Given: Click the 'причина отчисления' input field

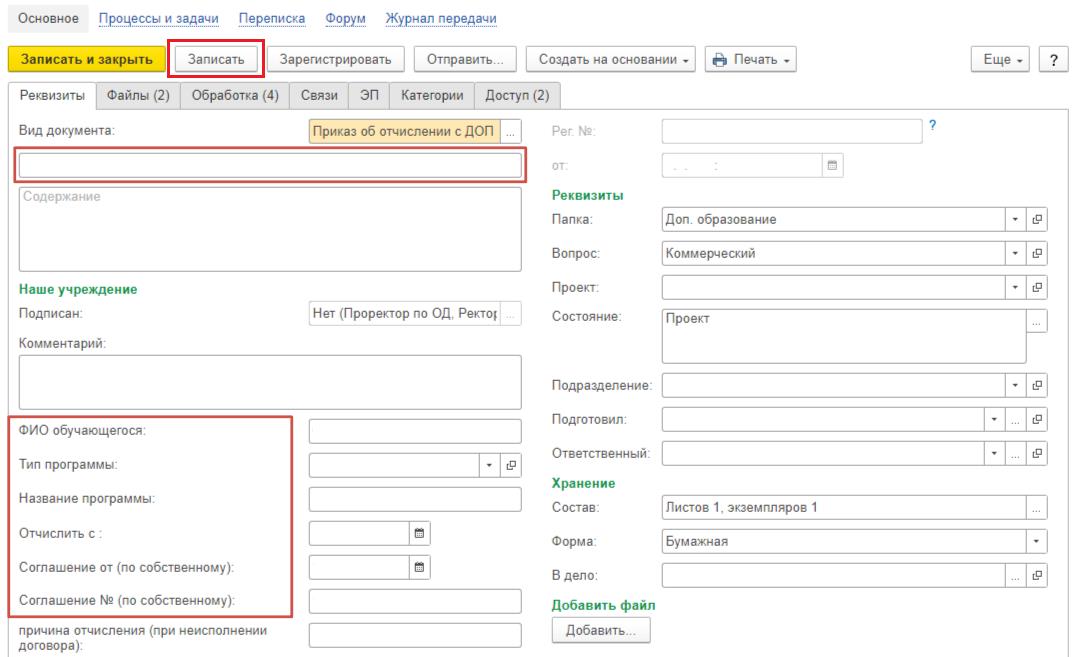Looking at the screenshot, I should point(415,635).
